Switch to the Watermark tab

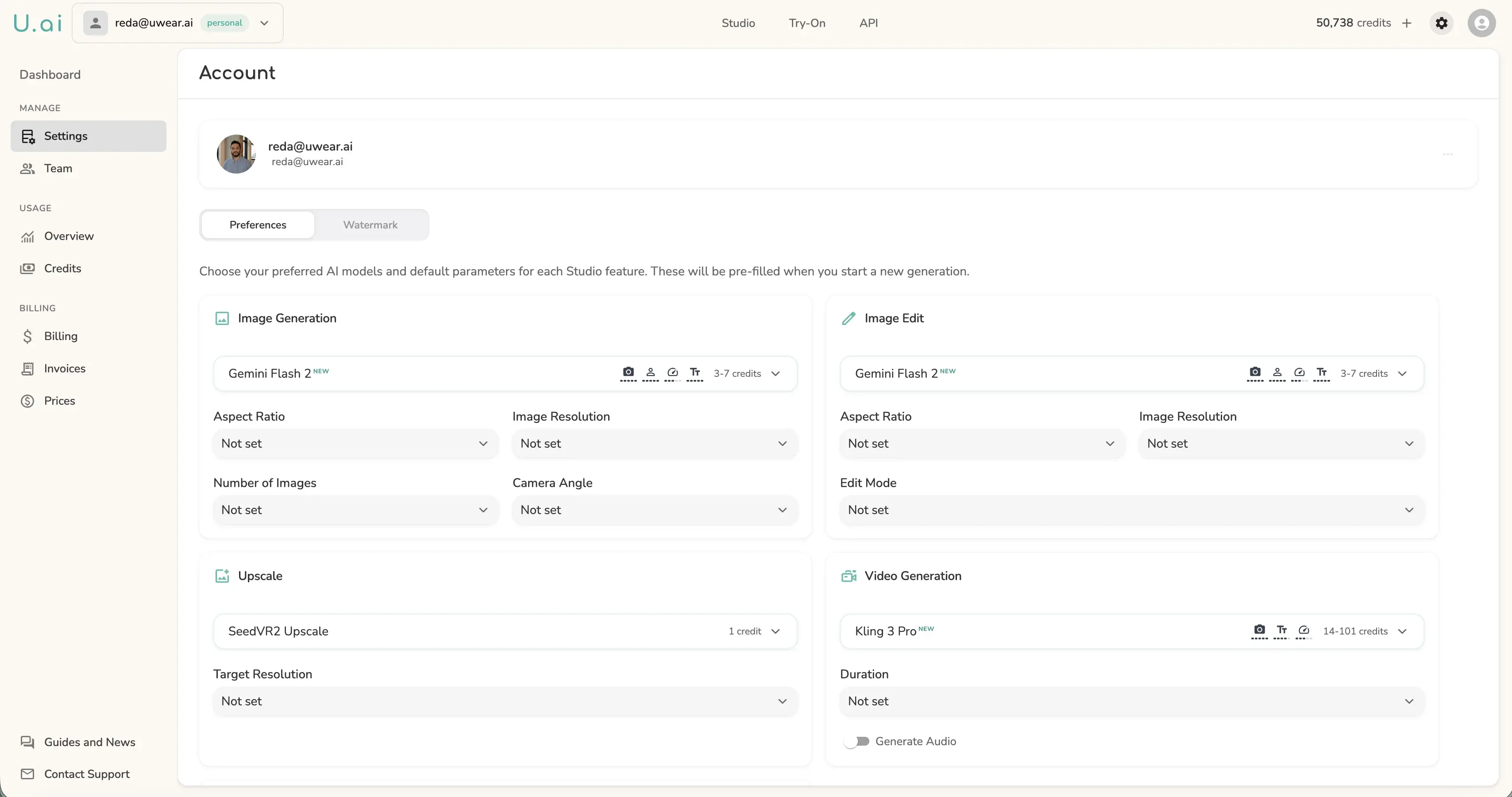coord(370,225)
